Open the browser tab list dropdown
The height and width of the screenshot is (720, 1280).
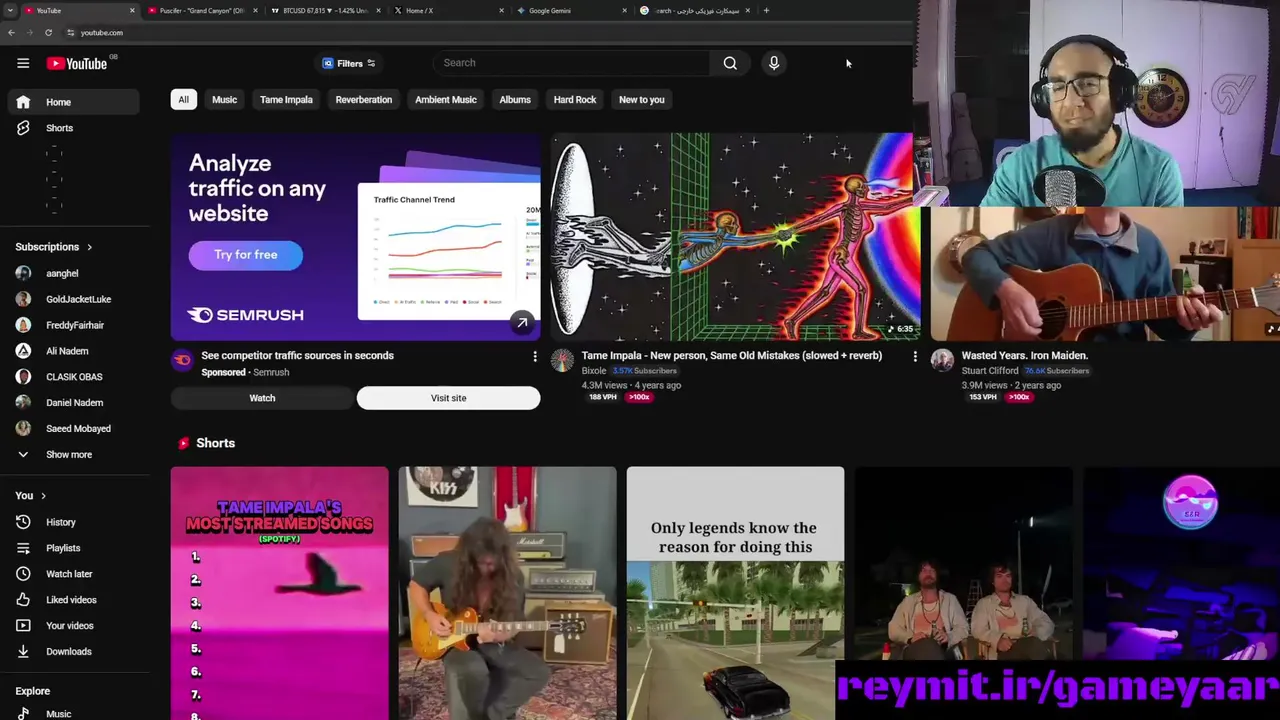point(10,11)
